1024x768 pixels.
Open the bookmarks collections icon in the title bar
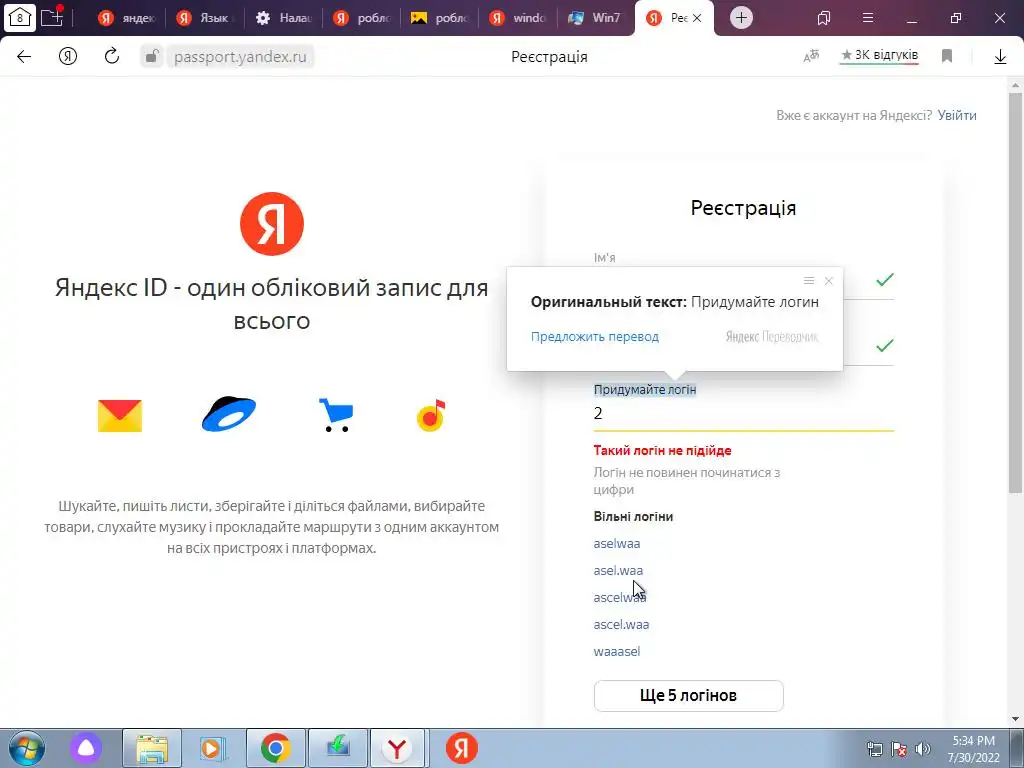pyautogui.click(x=824, y=18)
